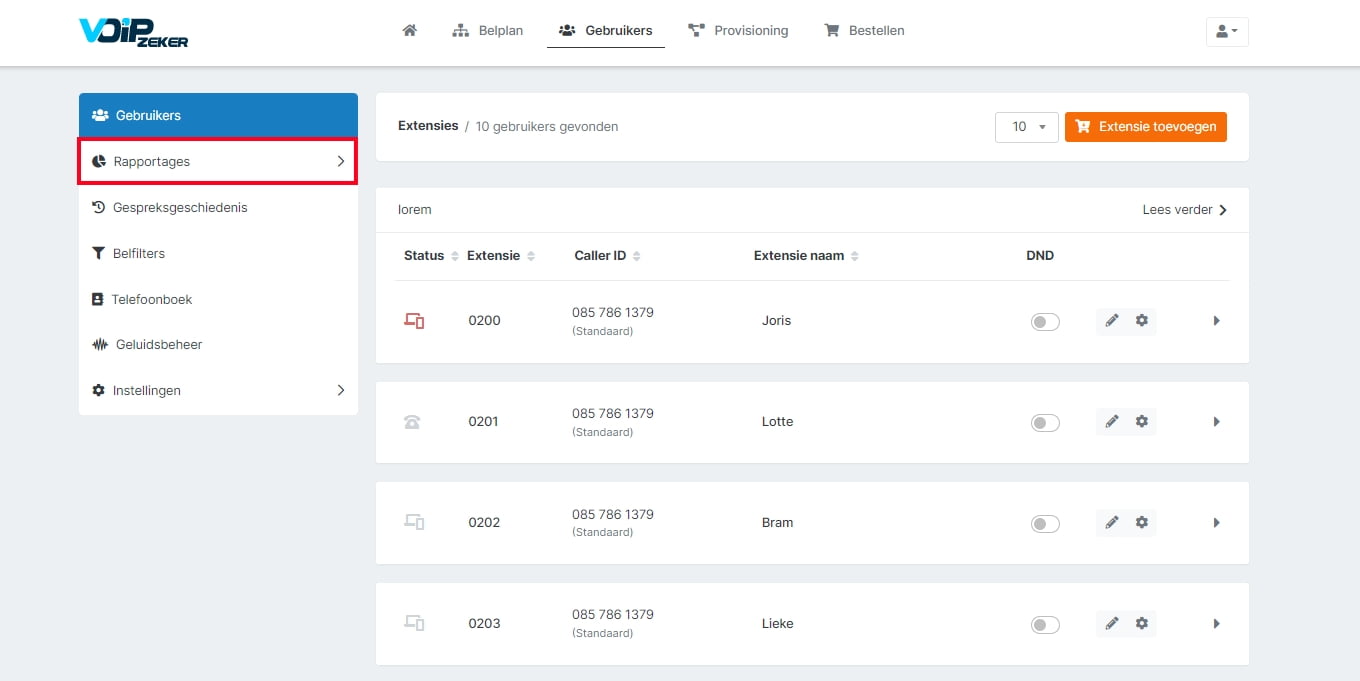Screen dimensions: 1360x681
Task: Open Gespreksgeschiedenis in the sidebar
Action: coord(218,207)
